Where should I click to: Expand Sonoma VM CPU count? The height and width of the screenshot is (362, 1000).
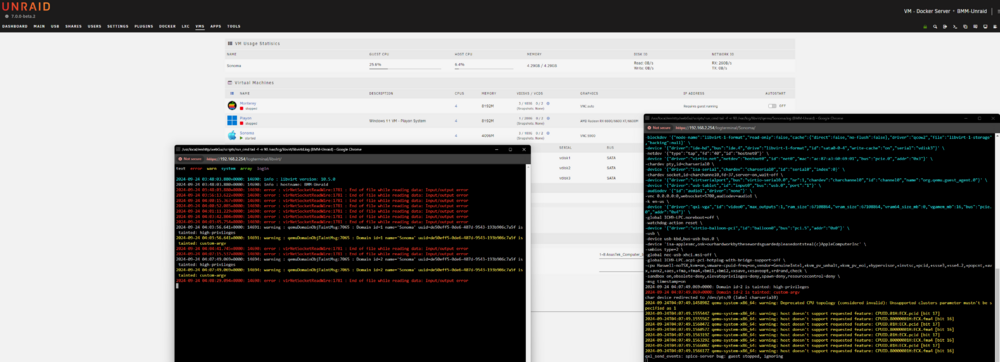(456, 135)
